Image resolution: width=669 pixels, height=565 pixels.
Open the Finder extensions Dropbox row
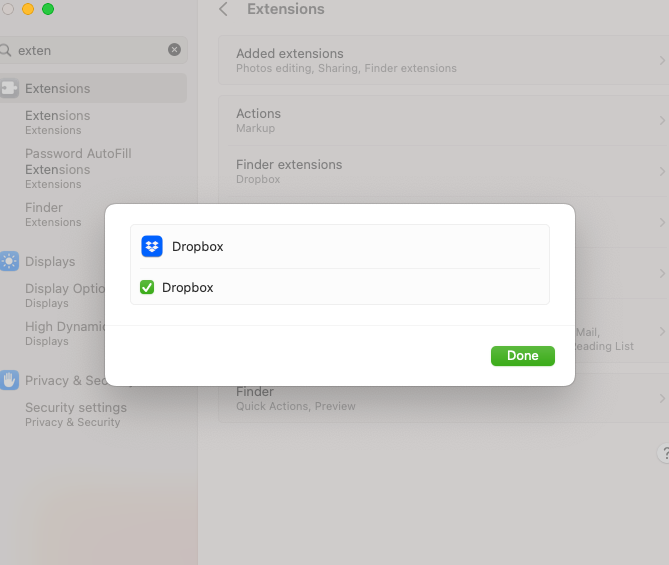(444, 171)
